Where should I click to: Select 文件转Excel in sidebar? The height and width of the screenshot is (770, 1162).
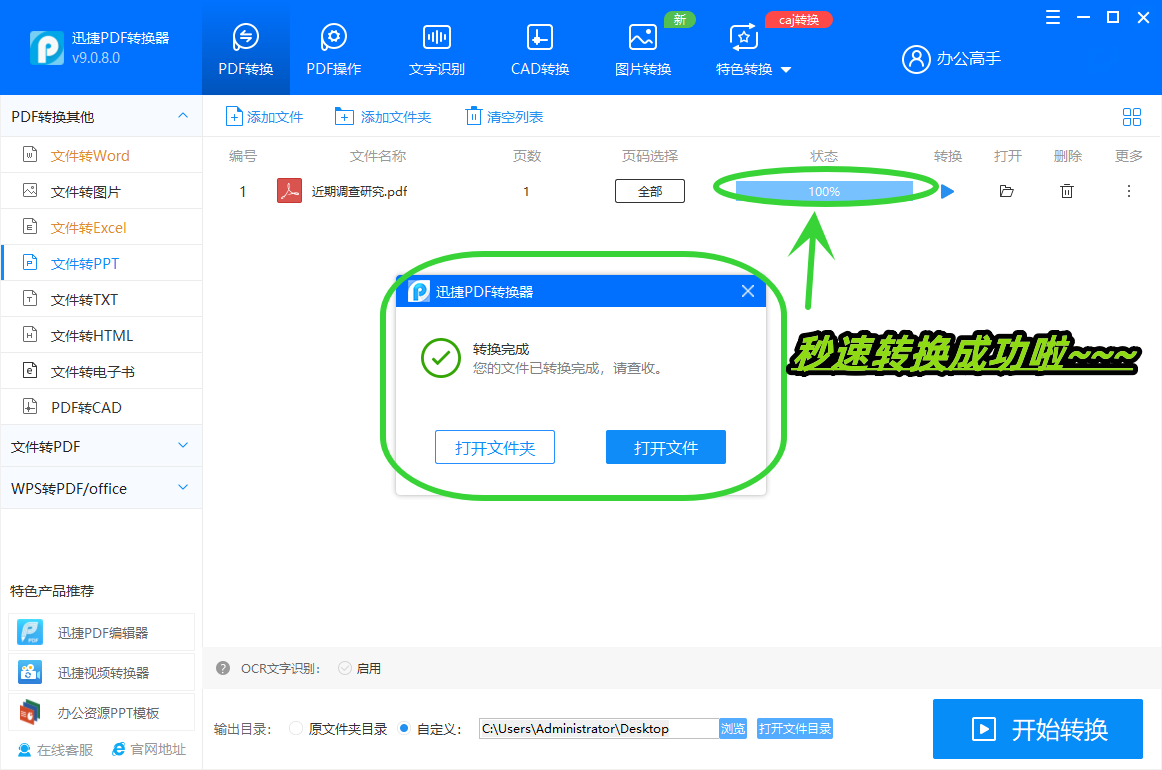point(101,228)
